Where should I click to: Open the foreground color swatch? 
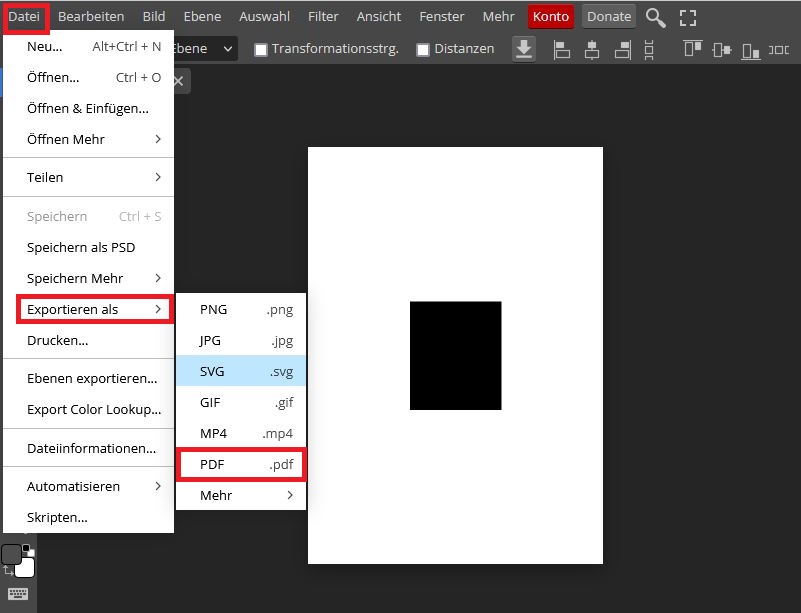(x=12, y=555)
